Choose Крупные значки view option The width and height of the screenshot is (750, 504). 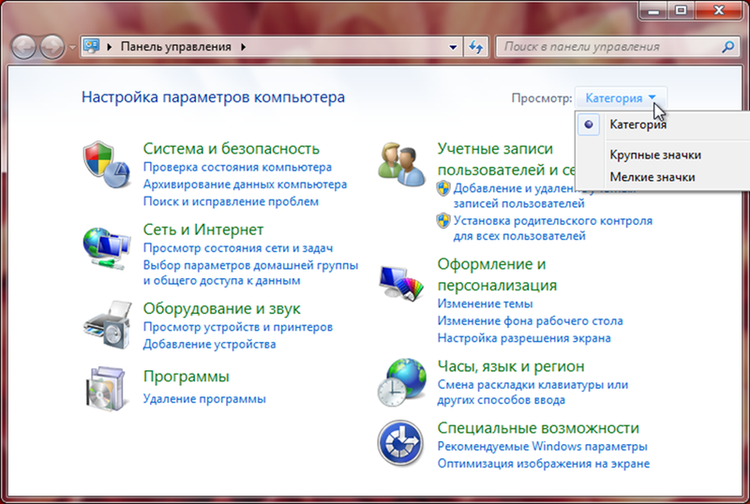(x=655, y=155)
